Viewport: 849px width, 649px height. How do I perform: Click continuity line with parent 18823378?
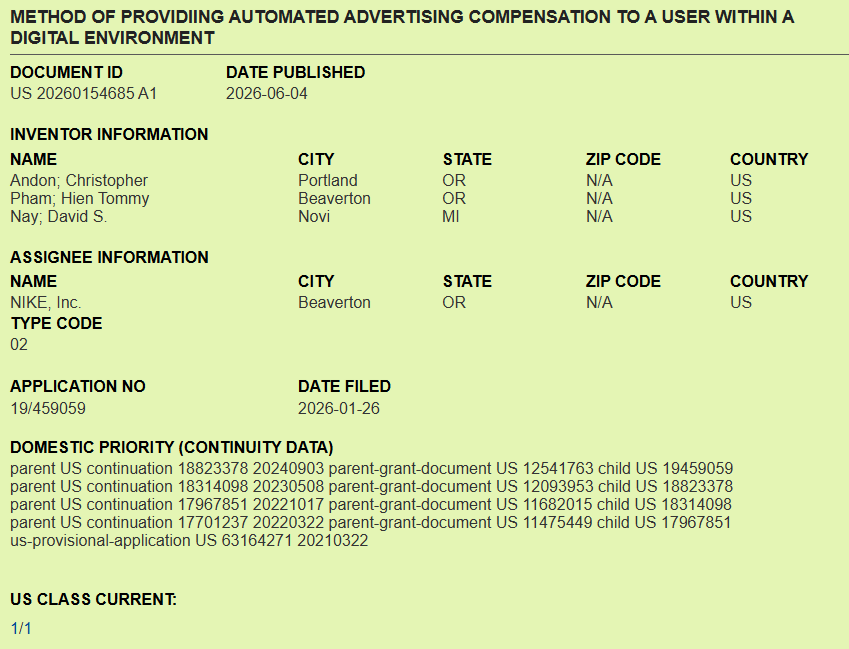371,469
